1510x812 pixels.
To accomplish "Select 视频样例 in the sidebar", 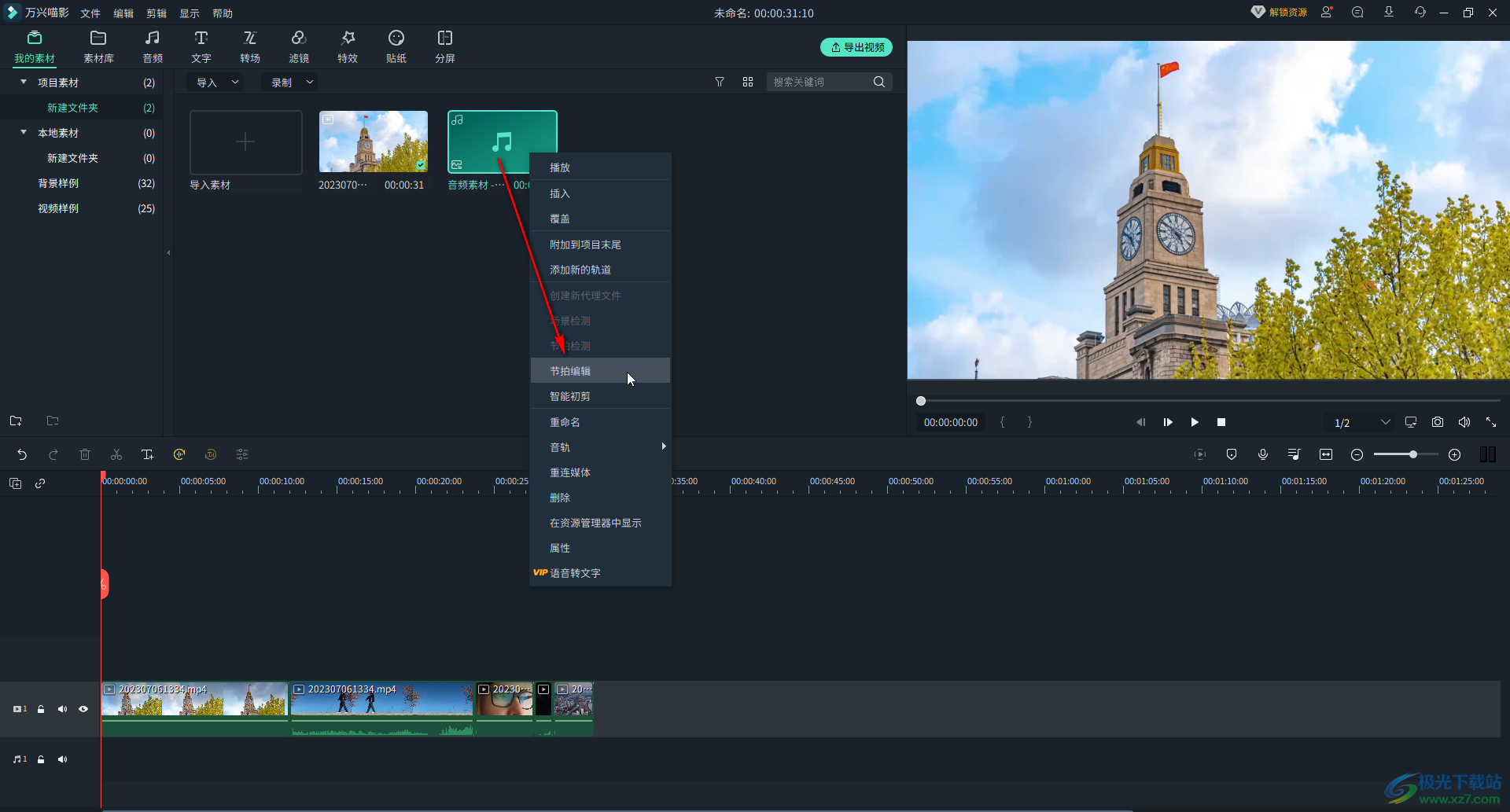I will [x=58, y=208].
